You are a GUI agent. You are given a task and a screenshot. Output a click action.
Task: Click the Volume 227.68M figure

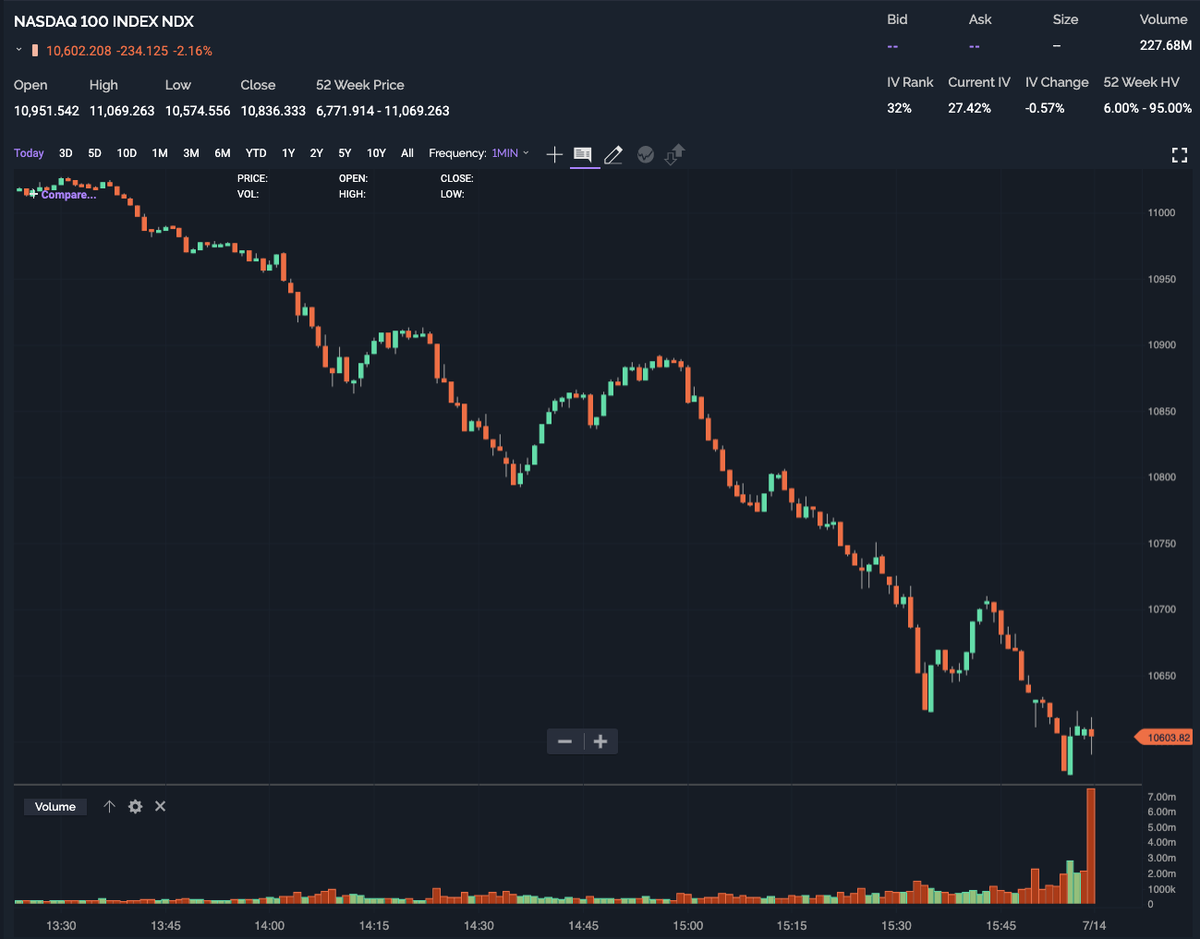[1166, 45]
